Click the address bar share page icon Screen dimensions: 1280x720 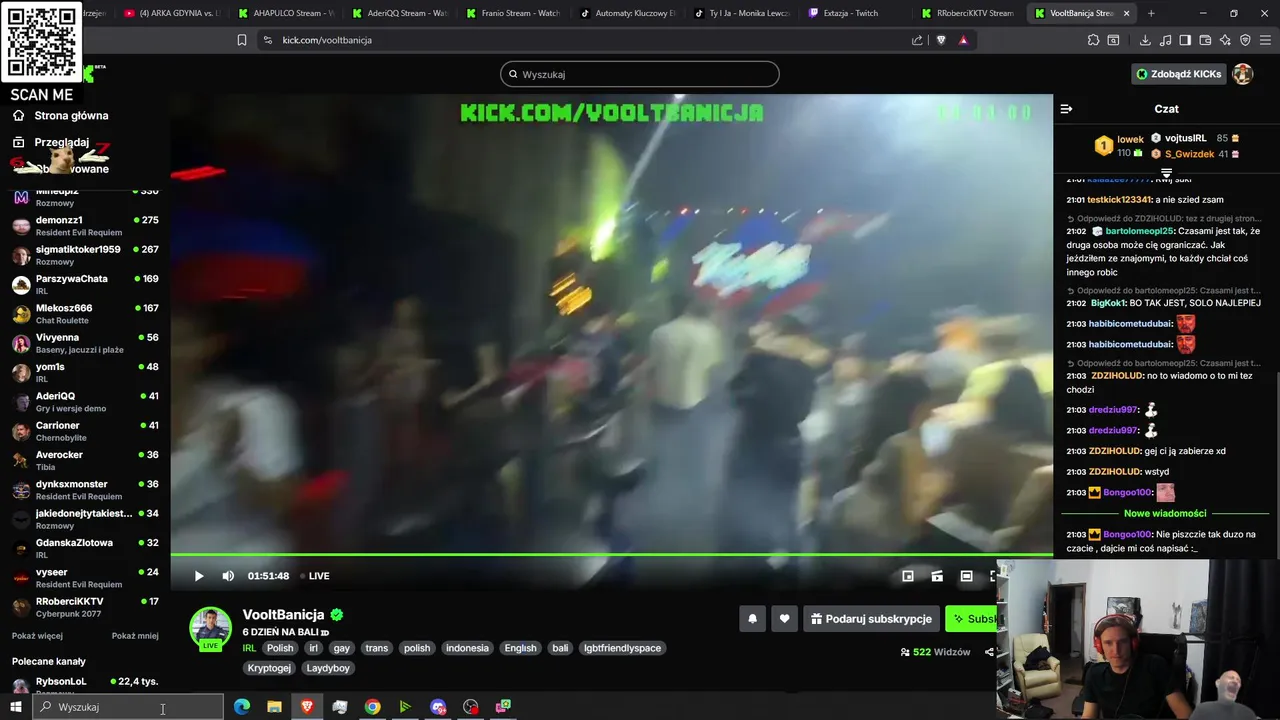click(917, 40)
